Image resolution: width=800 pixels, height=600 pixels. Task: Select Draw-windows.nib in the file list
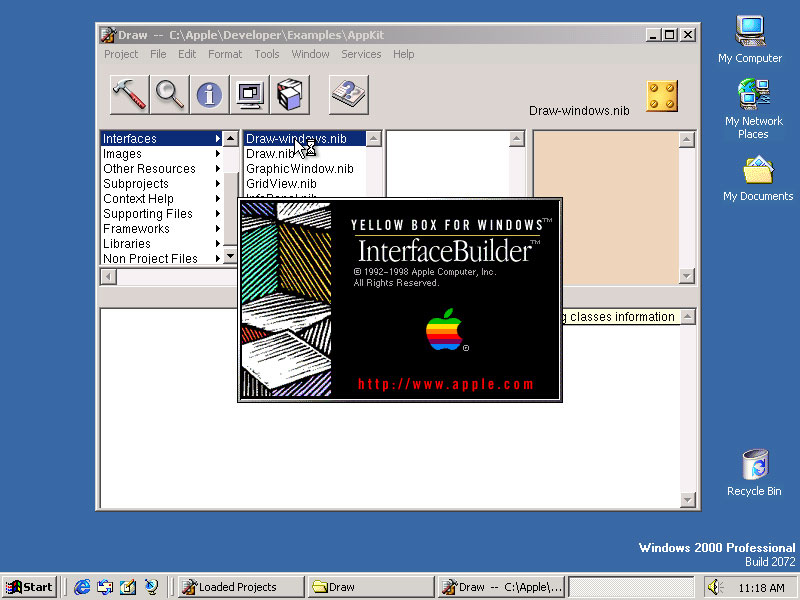(x=305, y=138)
